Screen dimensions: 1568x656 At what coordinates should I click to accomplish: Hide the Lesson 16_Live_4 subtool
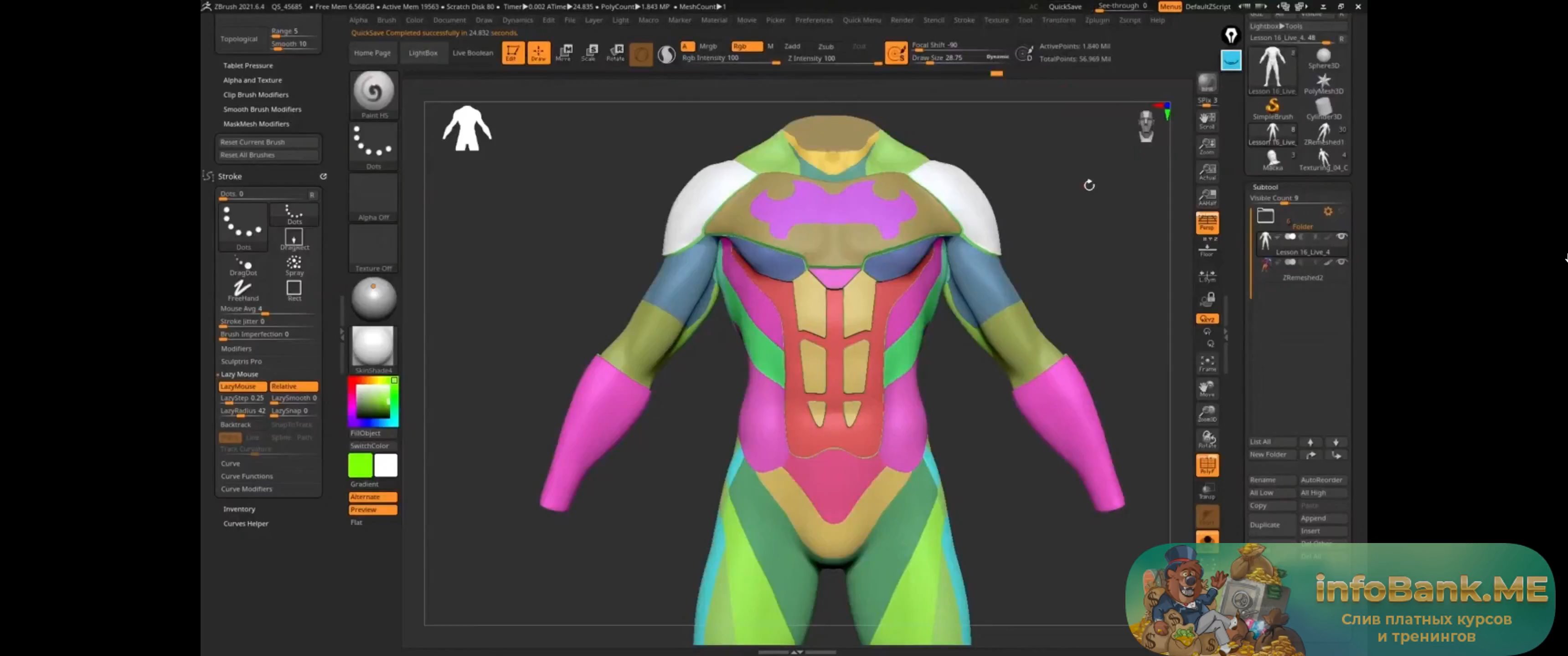tap(1341, 236)
